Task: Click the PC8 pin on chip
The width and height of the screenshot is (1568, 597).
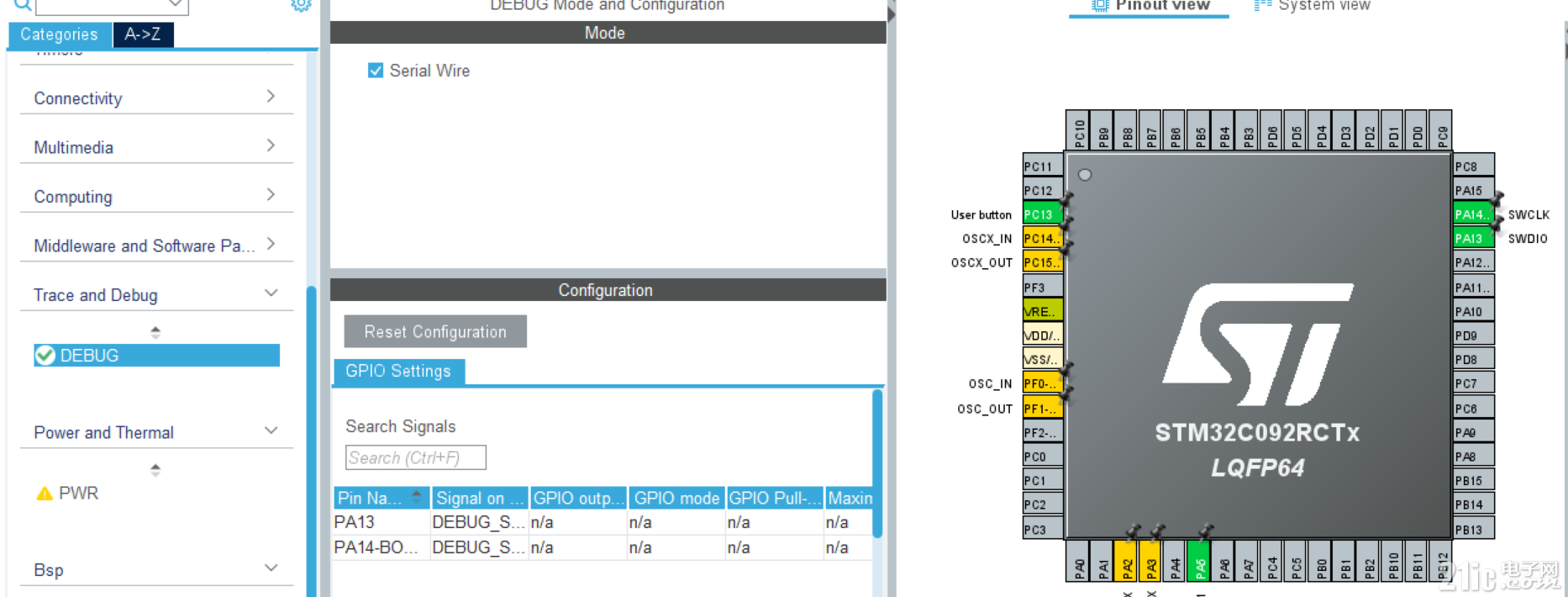Action: click(1474, 166)
